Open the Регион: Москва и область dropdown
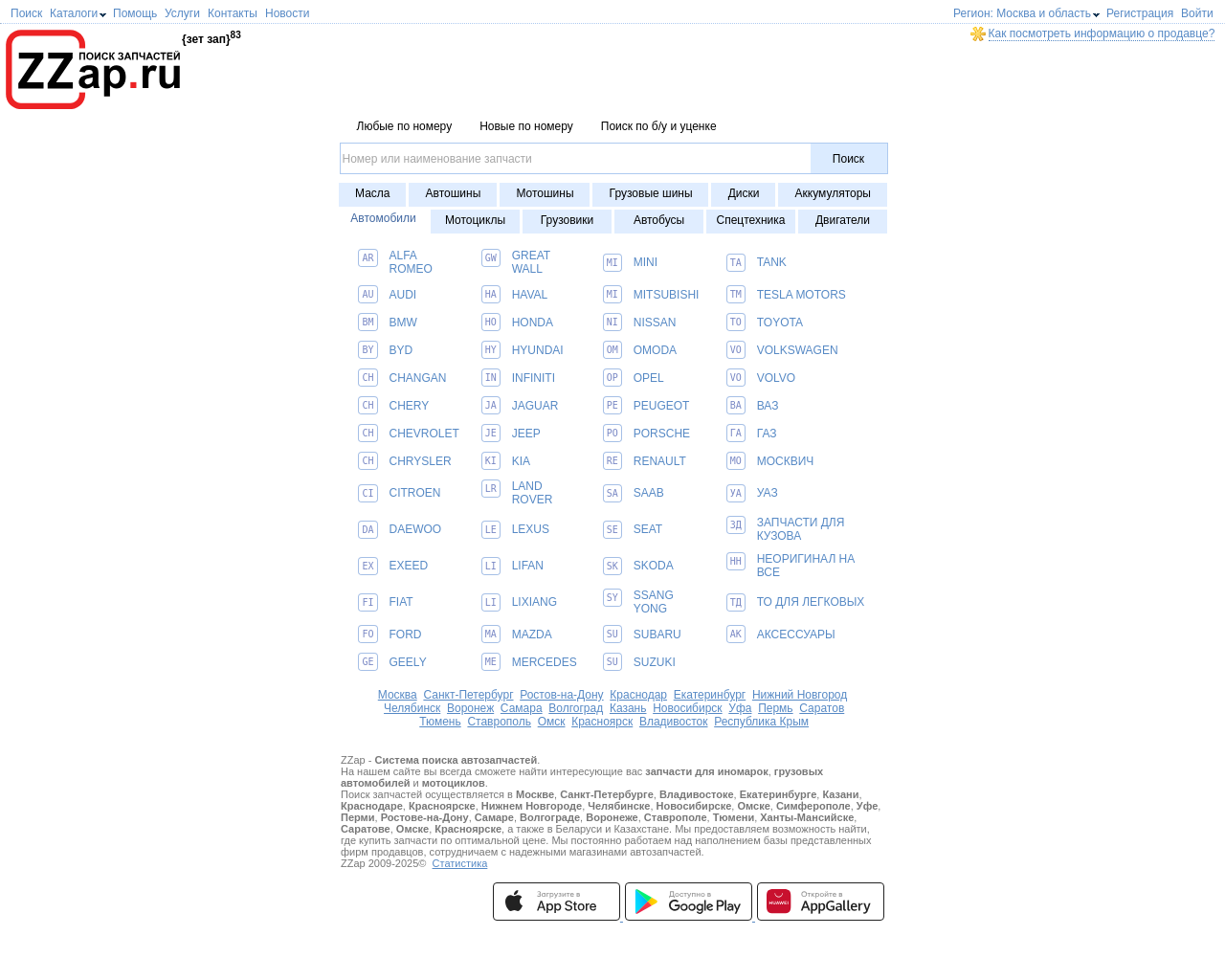Screen dimensions: 1225x980 pyautogui.click(x=1026, y=13)
